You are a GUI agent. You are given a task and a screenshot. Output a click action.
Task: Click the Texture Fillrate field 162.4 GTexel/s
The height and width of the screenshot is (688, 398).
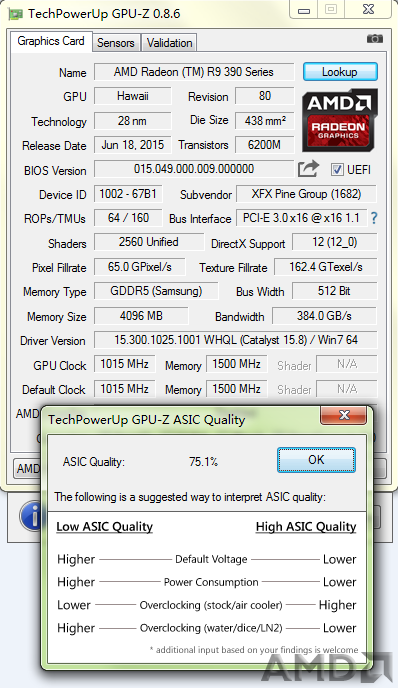[326, 267]
